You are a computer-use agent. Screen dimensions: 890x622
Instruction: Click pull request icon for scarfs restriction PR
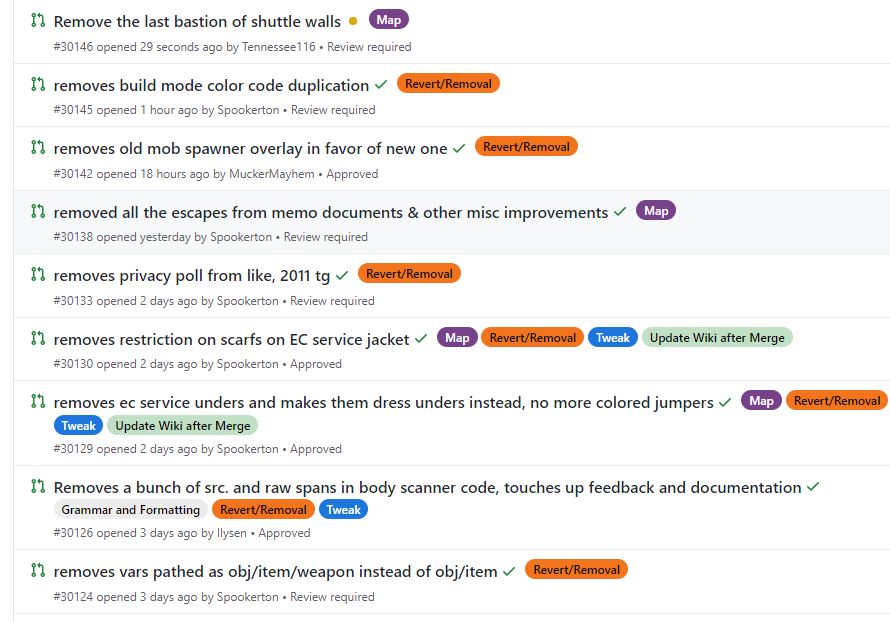pos(38,338)
